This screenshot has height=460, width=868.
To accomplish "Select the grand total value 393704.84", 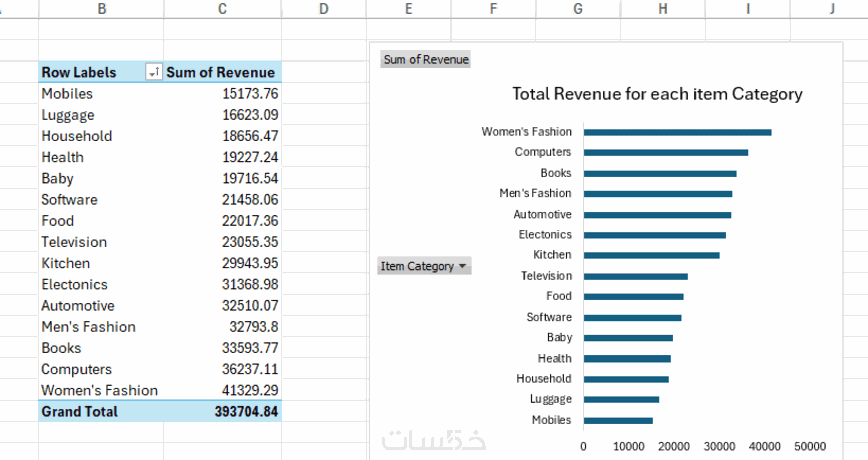I will [223, 411].
